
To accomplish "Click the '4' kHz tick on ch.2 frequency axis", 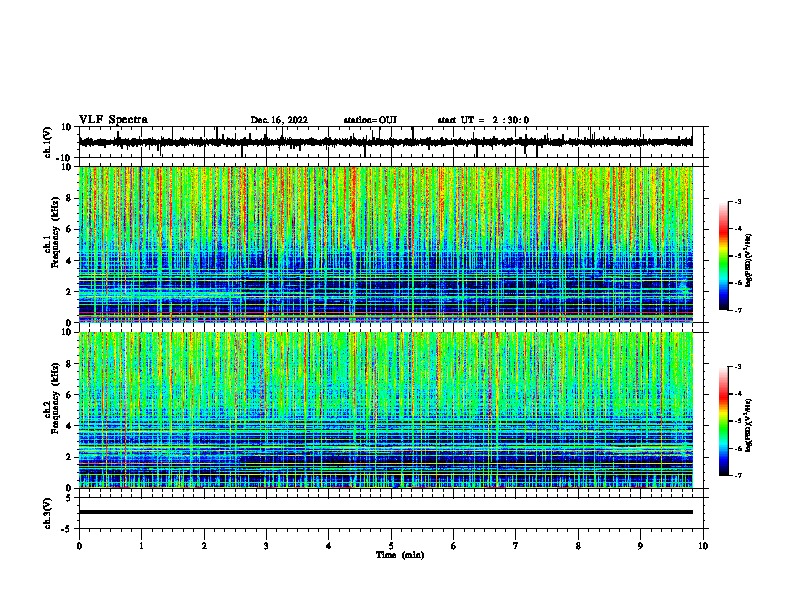I will tap(70, 426).
